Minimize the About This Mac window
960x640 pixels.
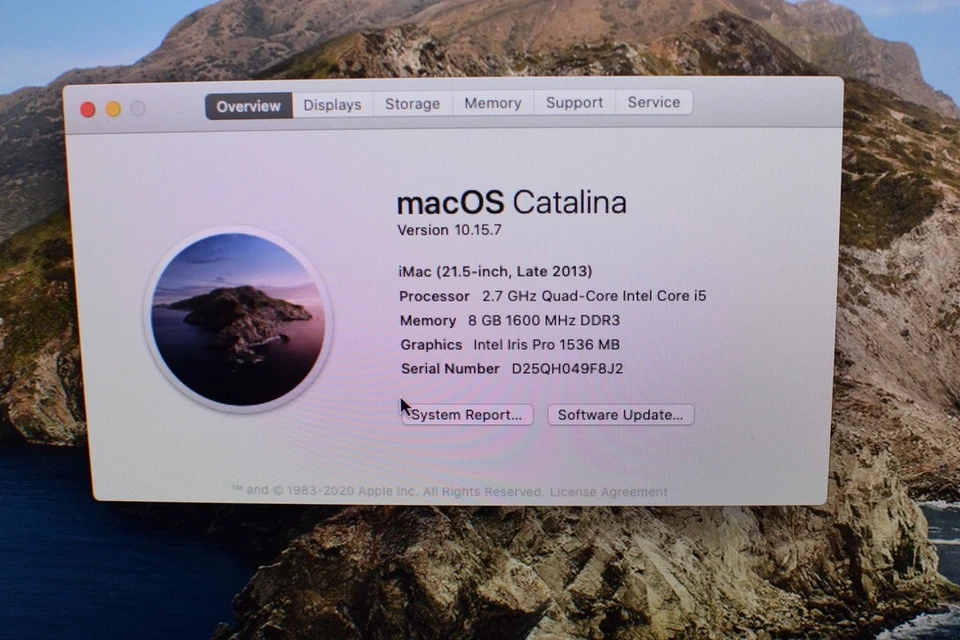coord(113,109)
